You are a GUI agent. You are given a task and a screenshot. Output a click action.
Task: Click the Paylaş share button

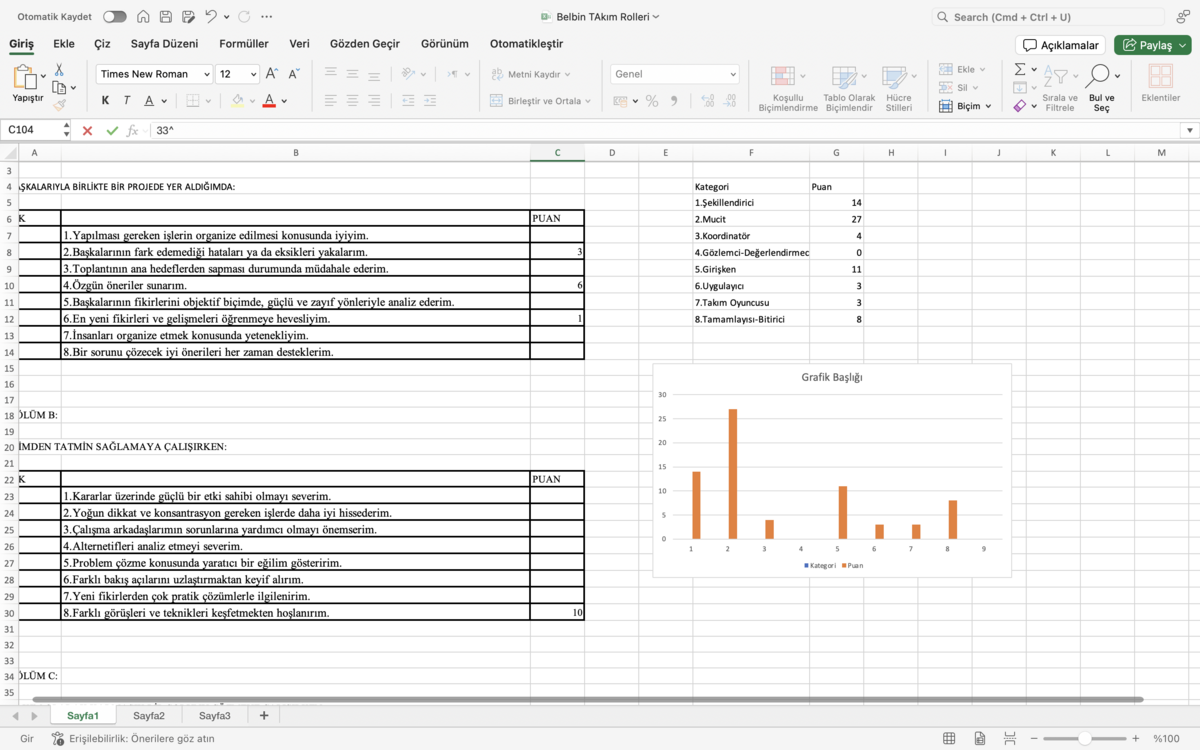pos(1153,45)
